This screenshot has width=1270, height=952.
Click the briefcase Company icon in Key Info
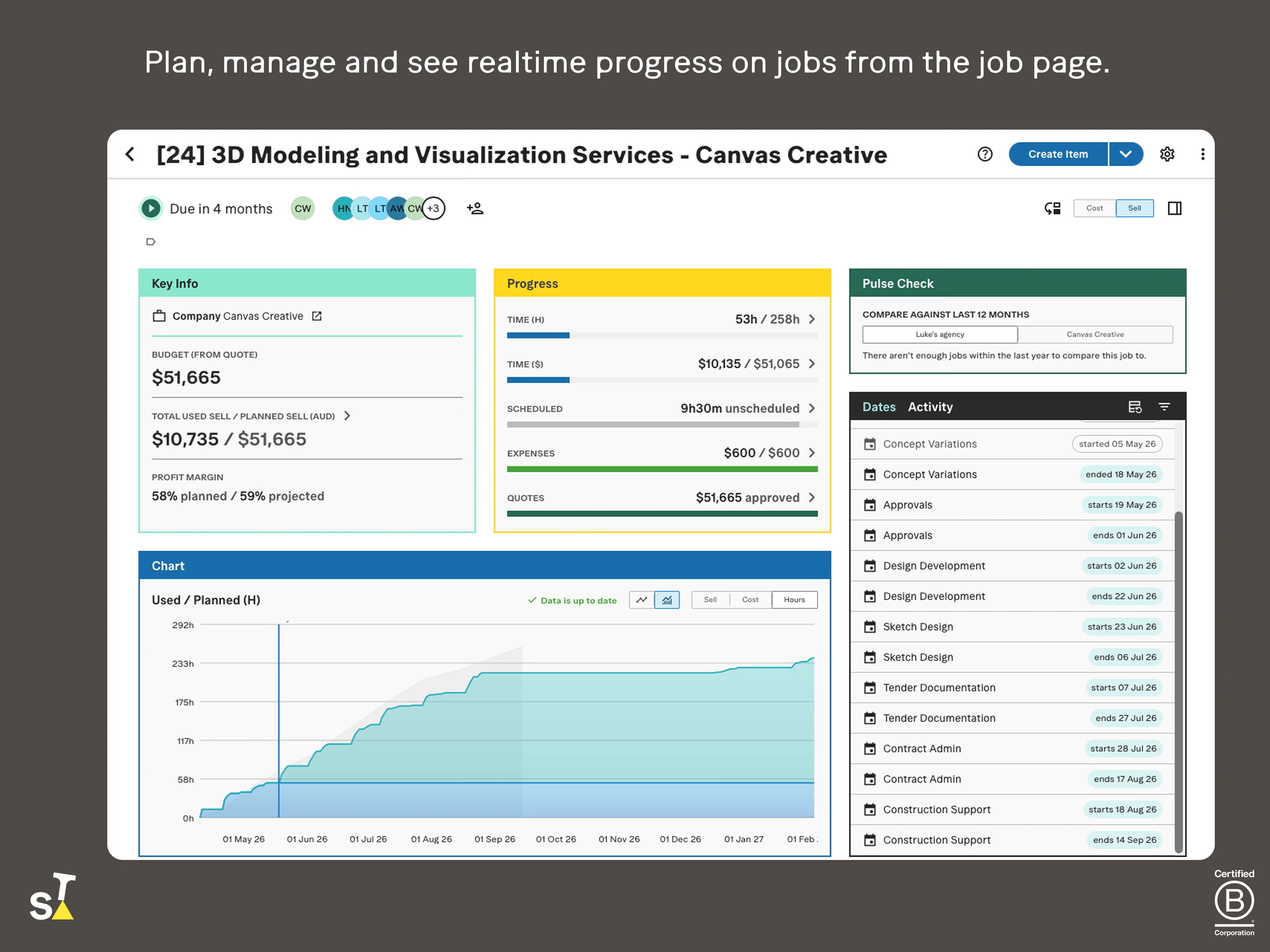pos(159,316)
